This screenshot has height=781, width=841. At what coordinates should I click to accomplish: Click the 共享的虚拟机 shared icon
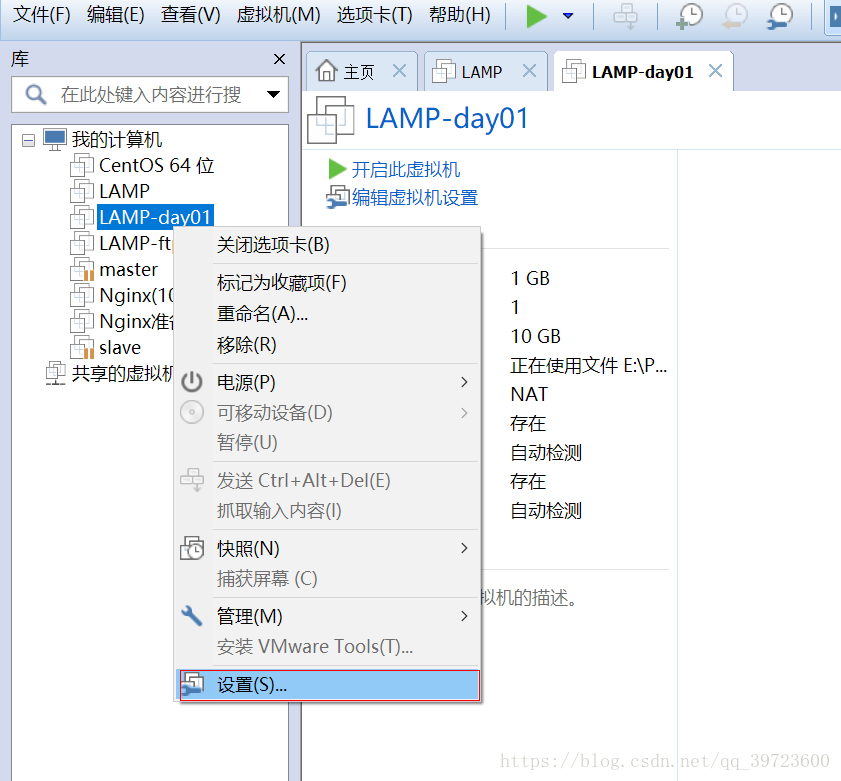tap(55, 373)
